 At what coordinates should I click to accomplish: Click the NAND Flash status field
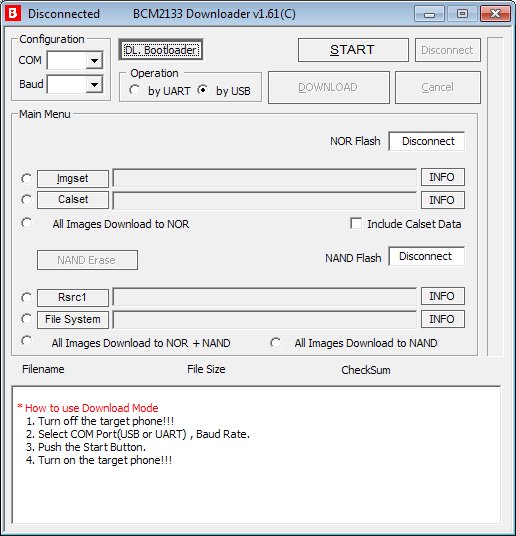(427, 256)
